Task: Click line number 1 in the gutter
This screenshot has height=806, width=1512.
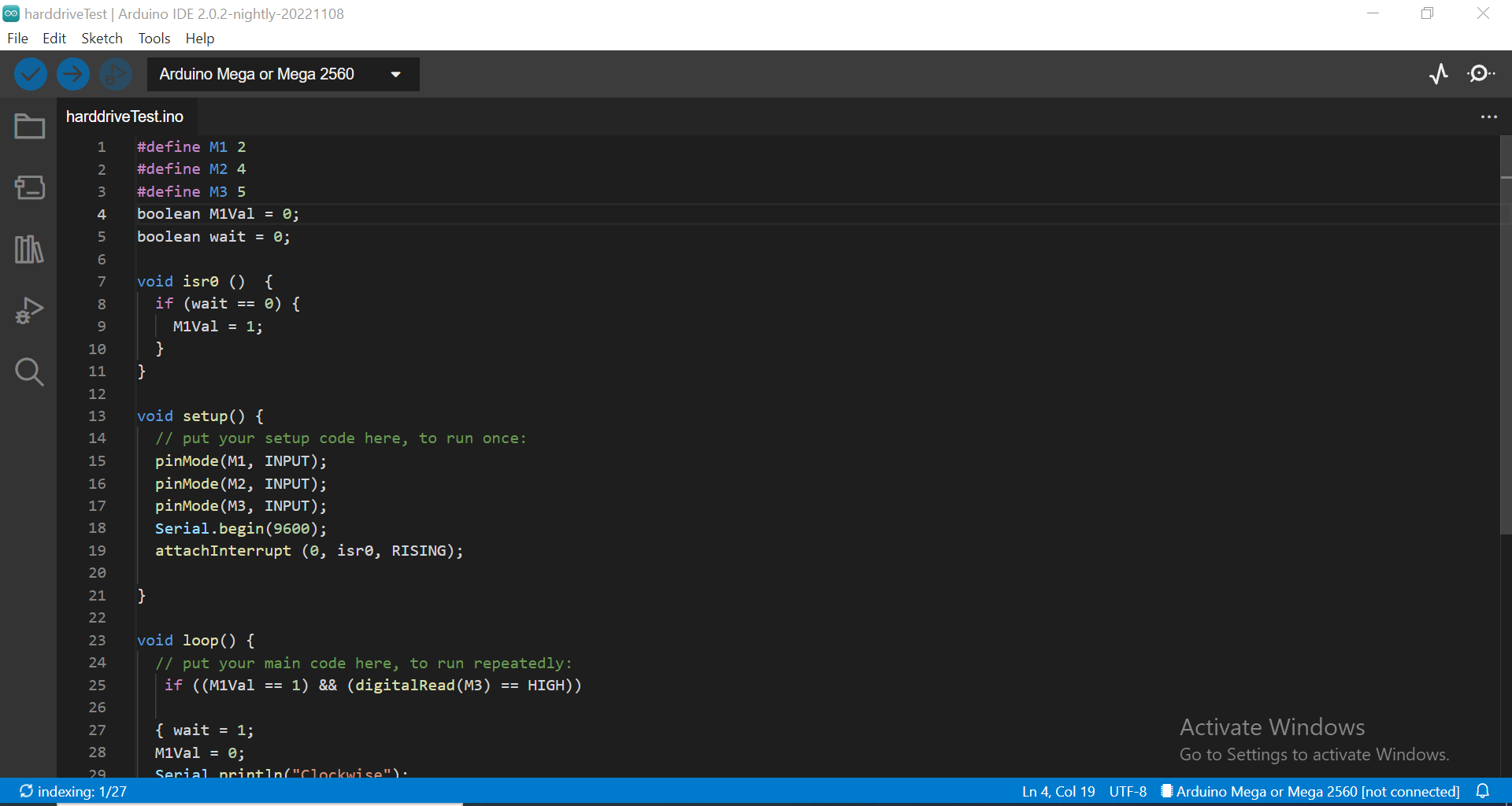Action: (x=102, y=146)
